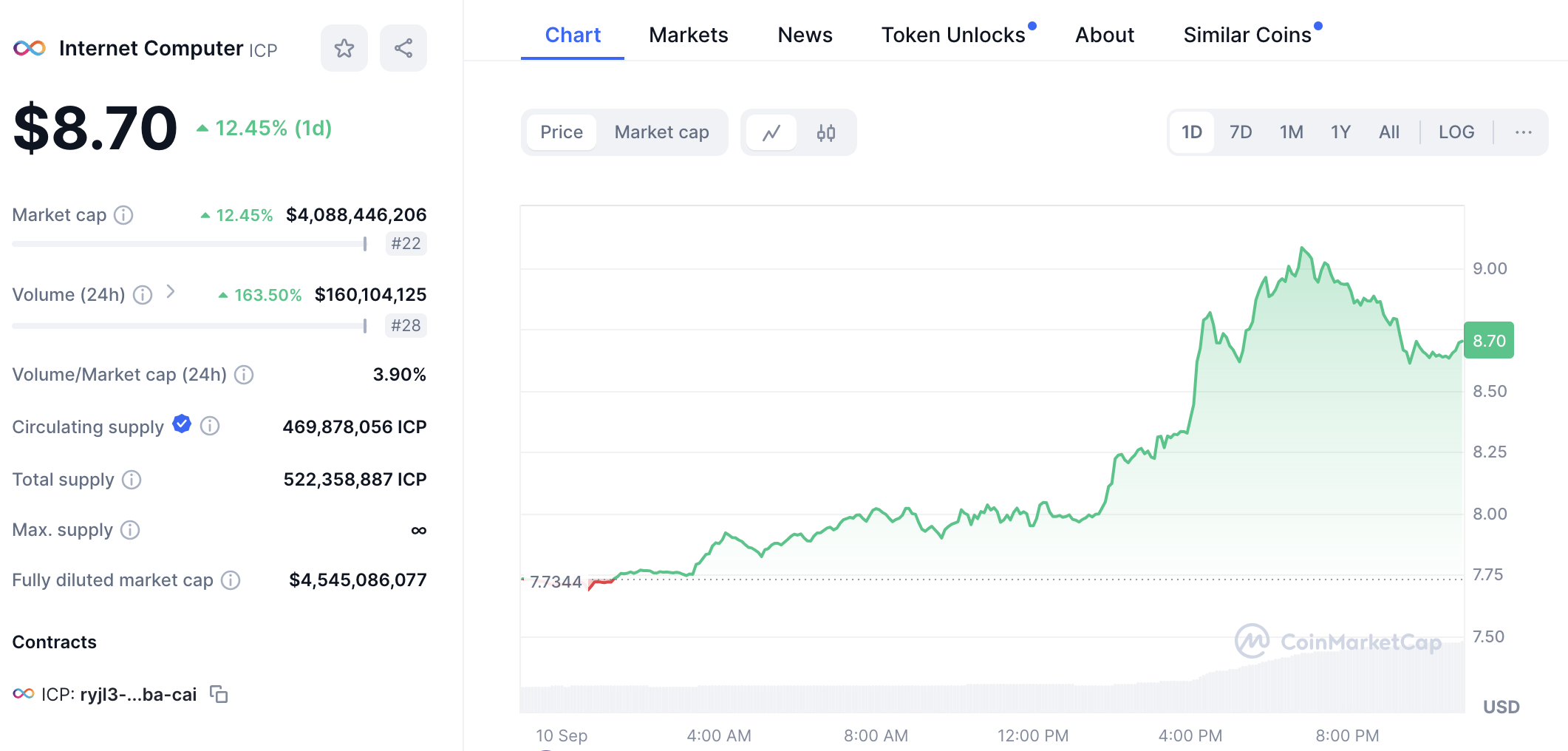Click the 10 Sep date axis label

pos(562,736)
